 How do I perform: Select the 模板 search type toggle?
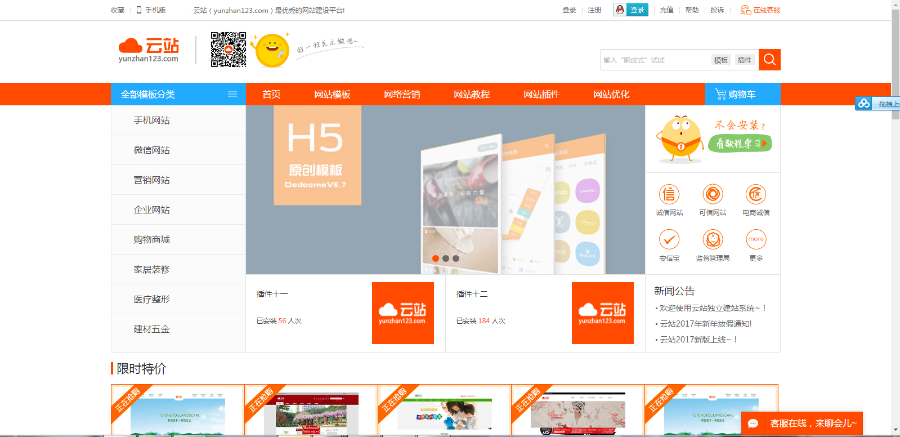click(721, 60)
